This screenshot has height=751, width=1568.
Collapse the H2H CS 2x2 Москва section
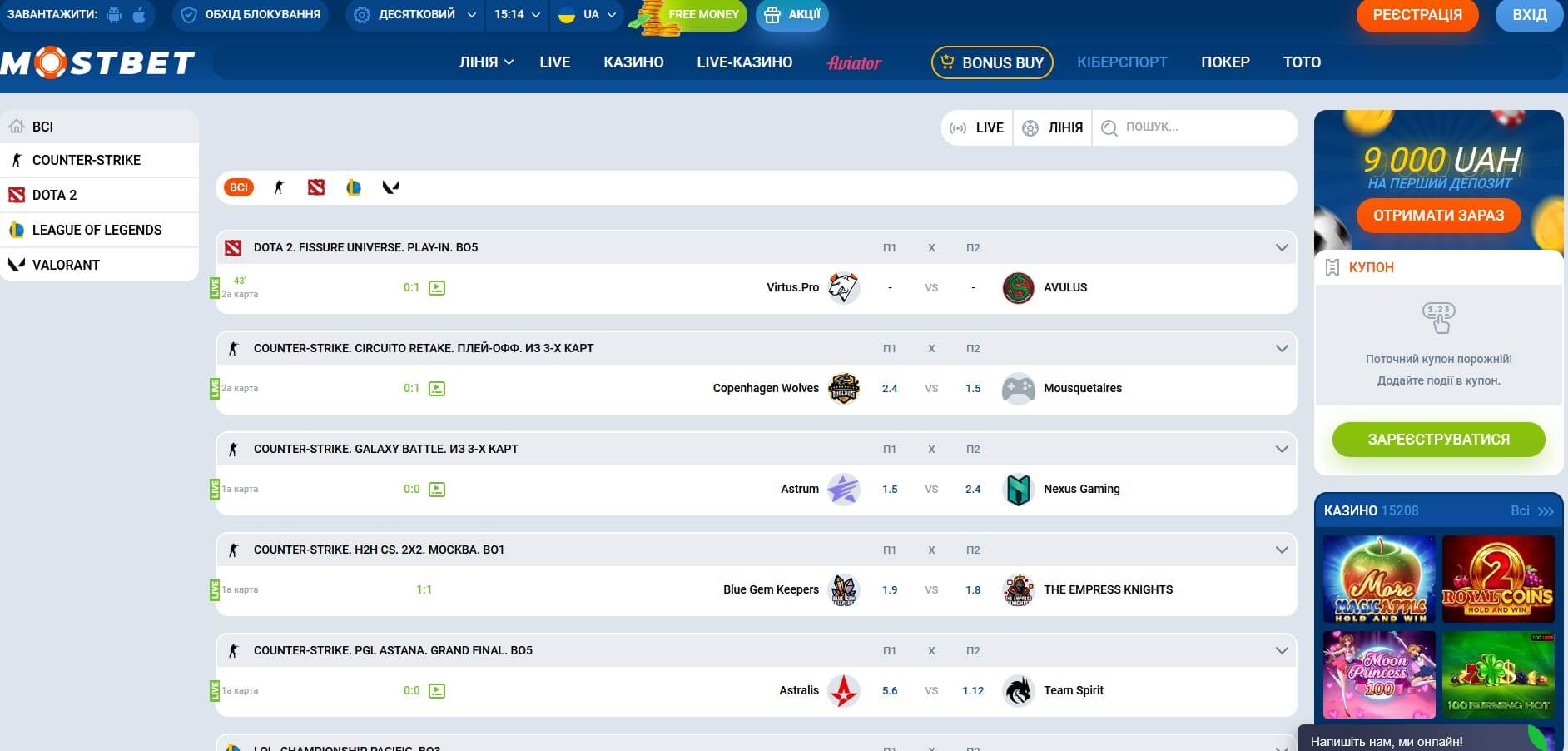(x=1282, y=550)
